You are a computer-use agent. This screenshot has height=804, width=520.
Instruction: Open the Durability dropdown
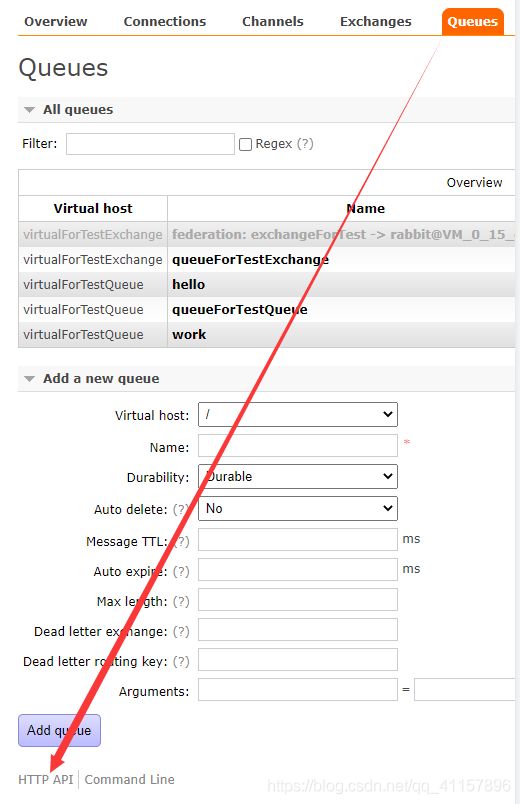point(298,476)
